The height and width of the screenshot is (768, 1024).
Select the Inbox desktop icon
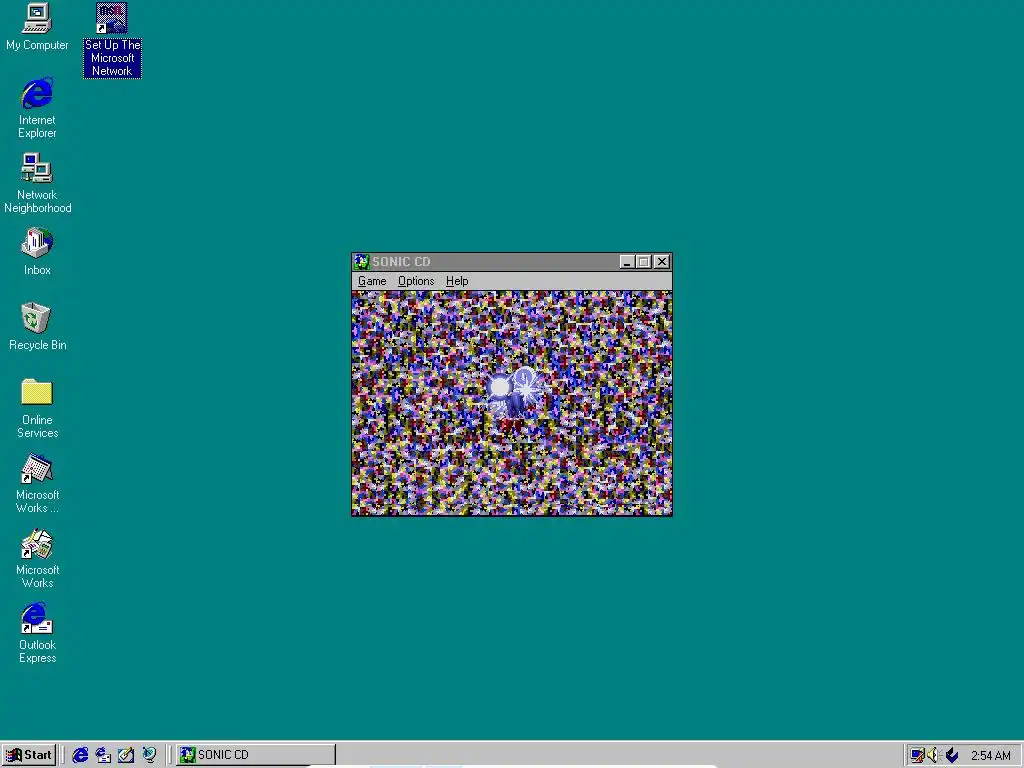tap(37, 251)
